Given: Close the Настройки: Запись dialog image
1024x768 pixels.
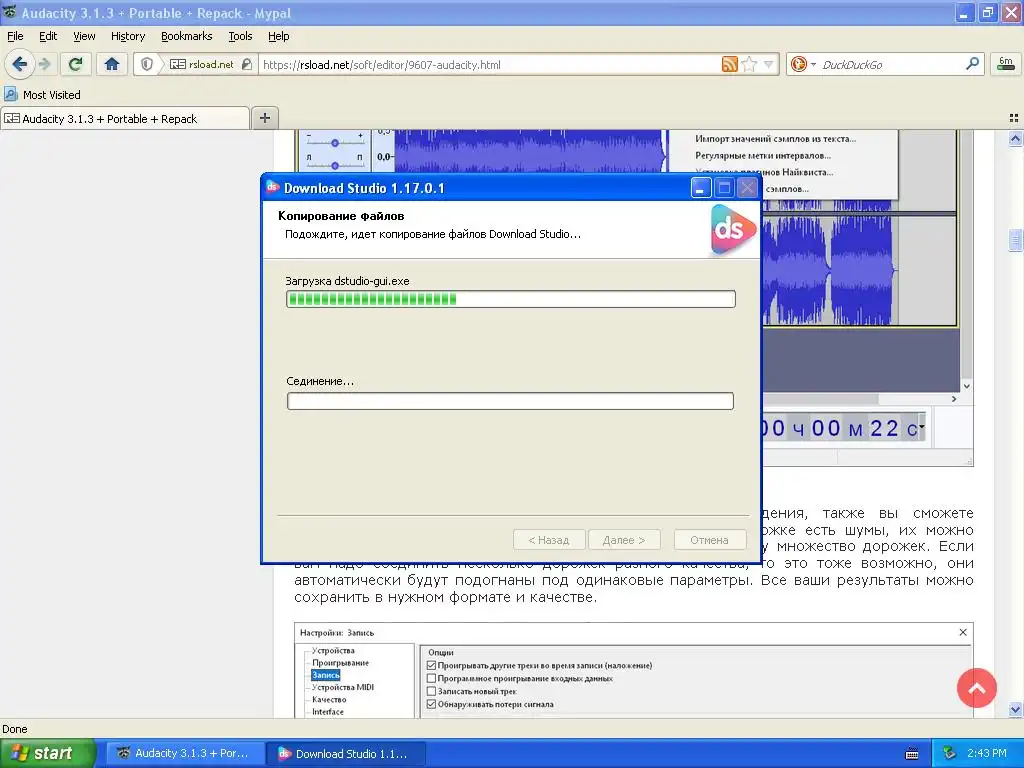Looking at the screenshot, I should [963, 632].
